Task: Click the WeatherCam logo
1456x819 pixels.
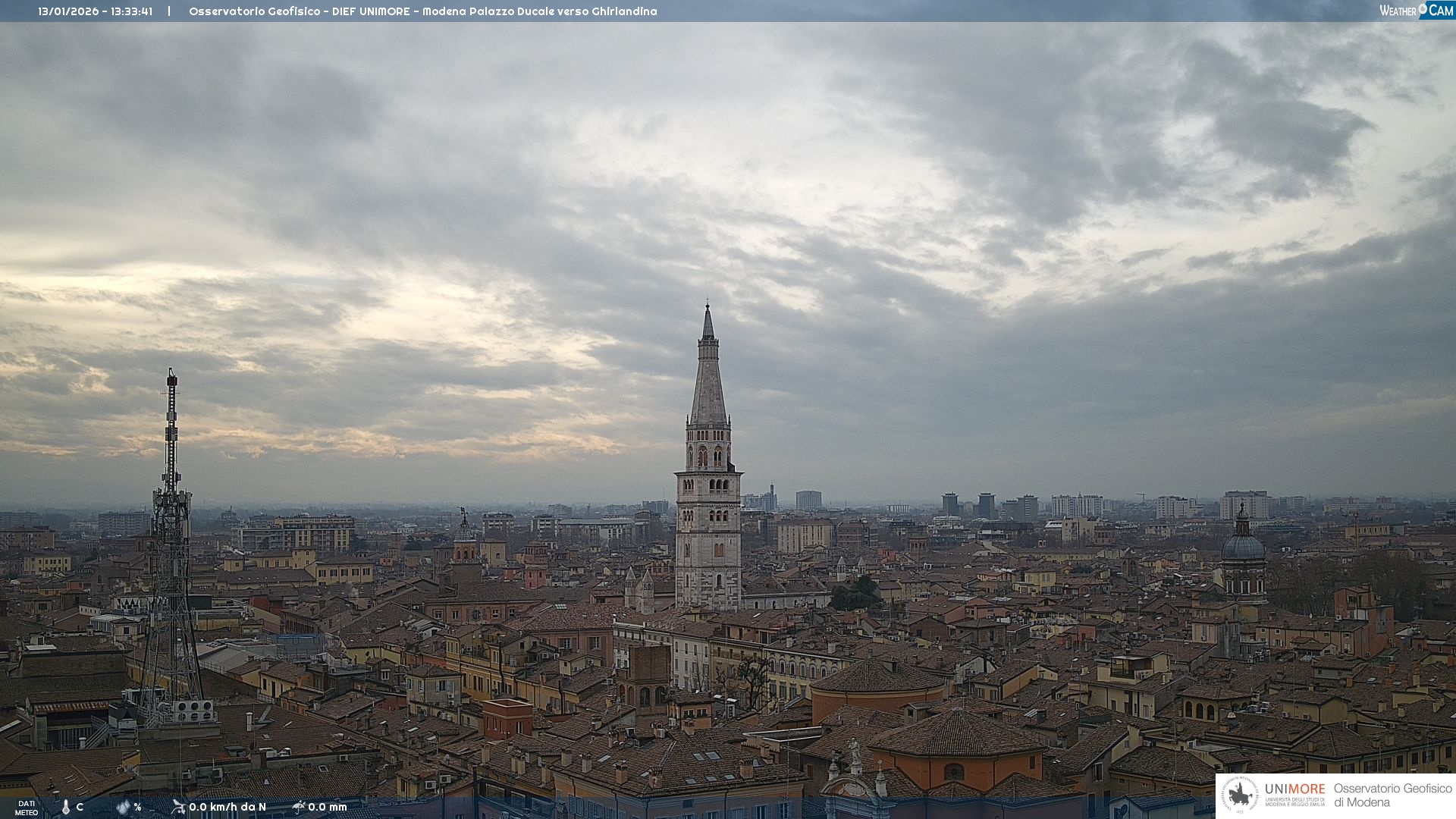Action: [1415, 10]
